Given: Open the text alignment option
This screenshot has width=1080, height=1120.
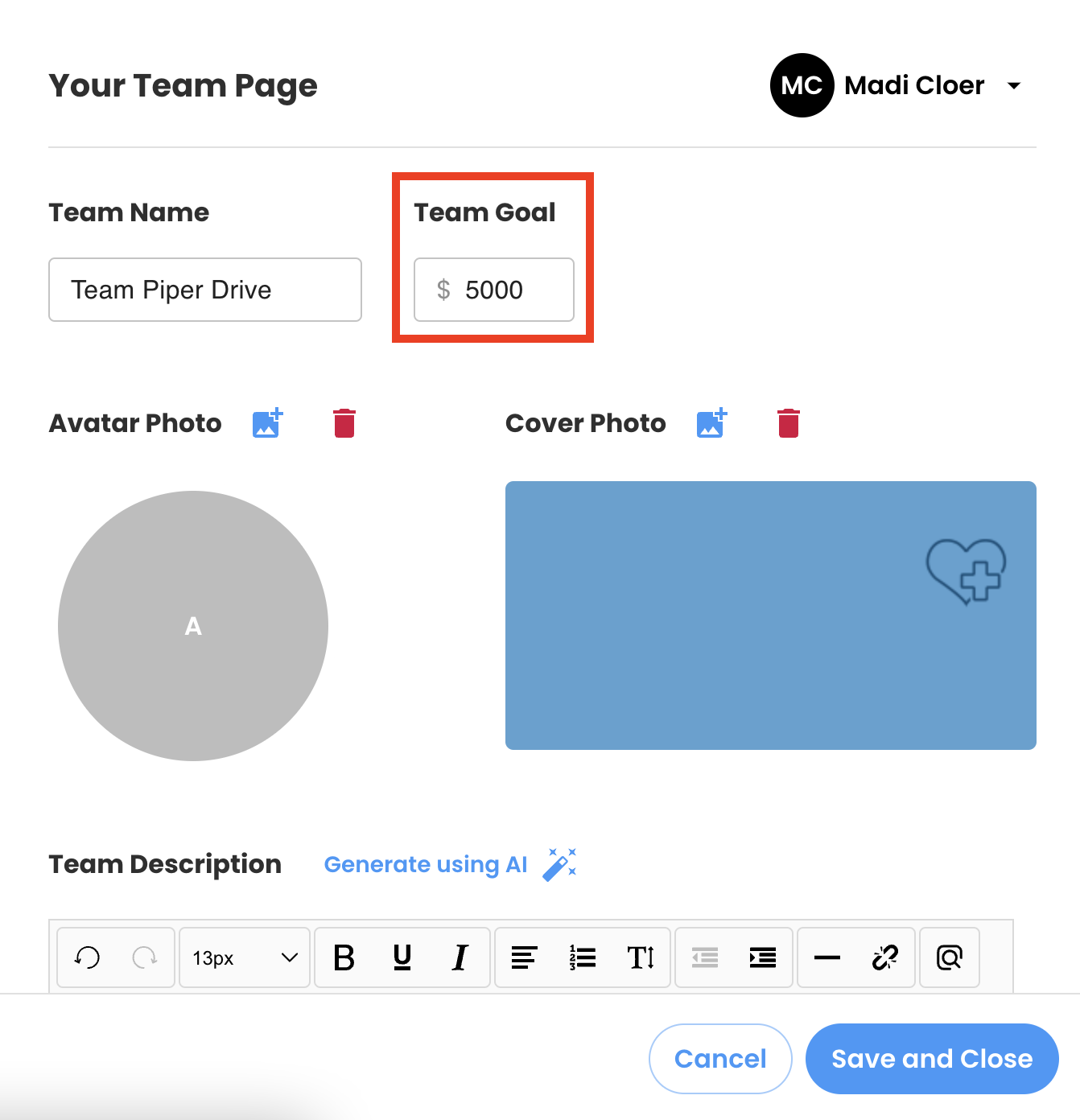Looking at the screenshot, I should click(524, 957).
